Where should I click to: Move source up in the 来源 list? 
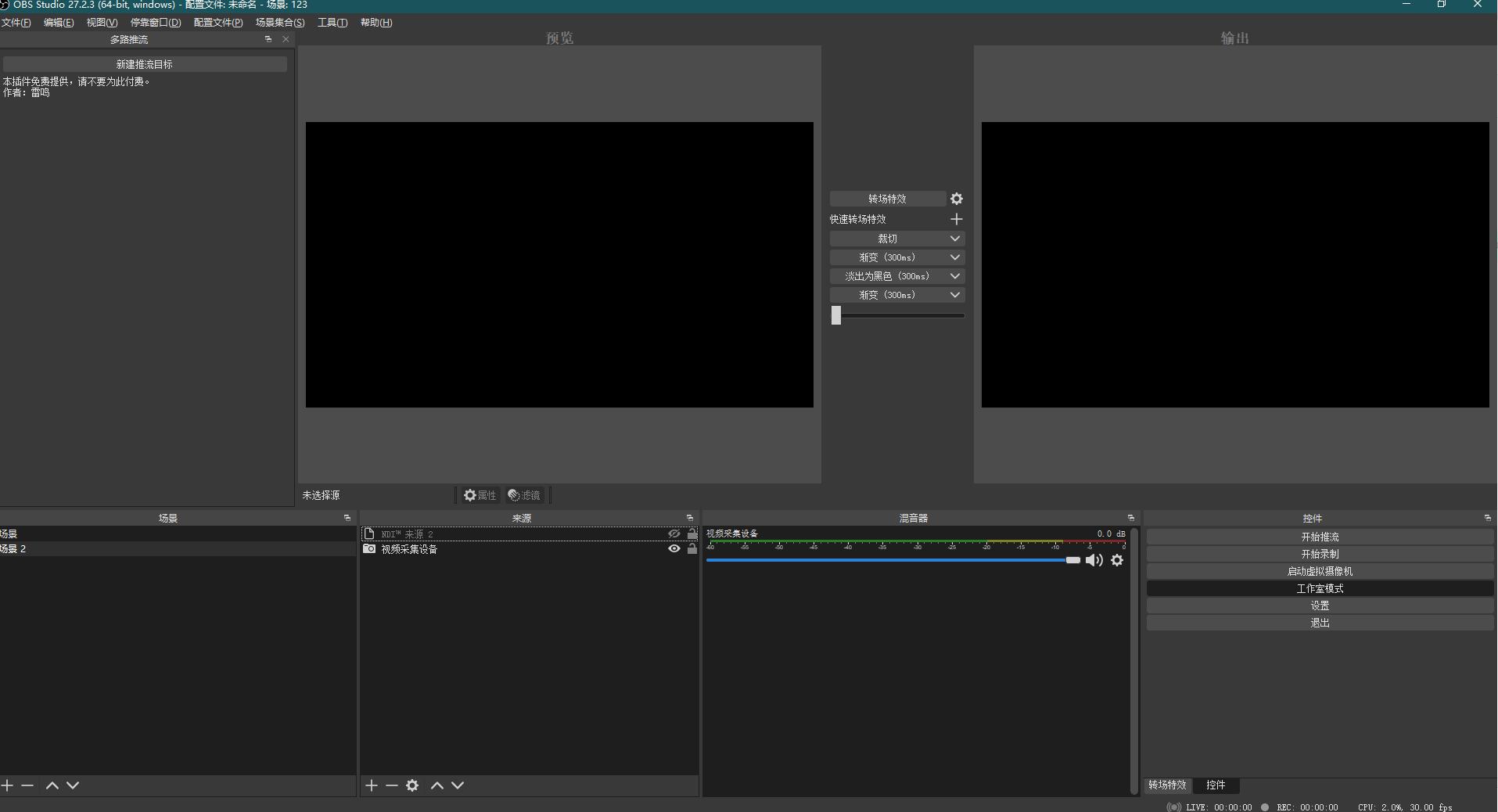[x=437, y=785]
